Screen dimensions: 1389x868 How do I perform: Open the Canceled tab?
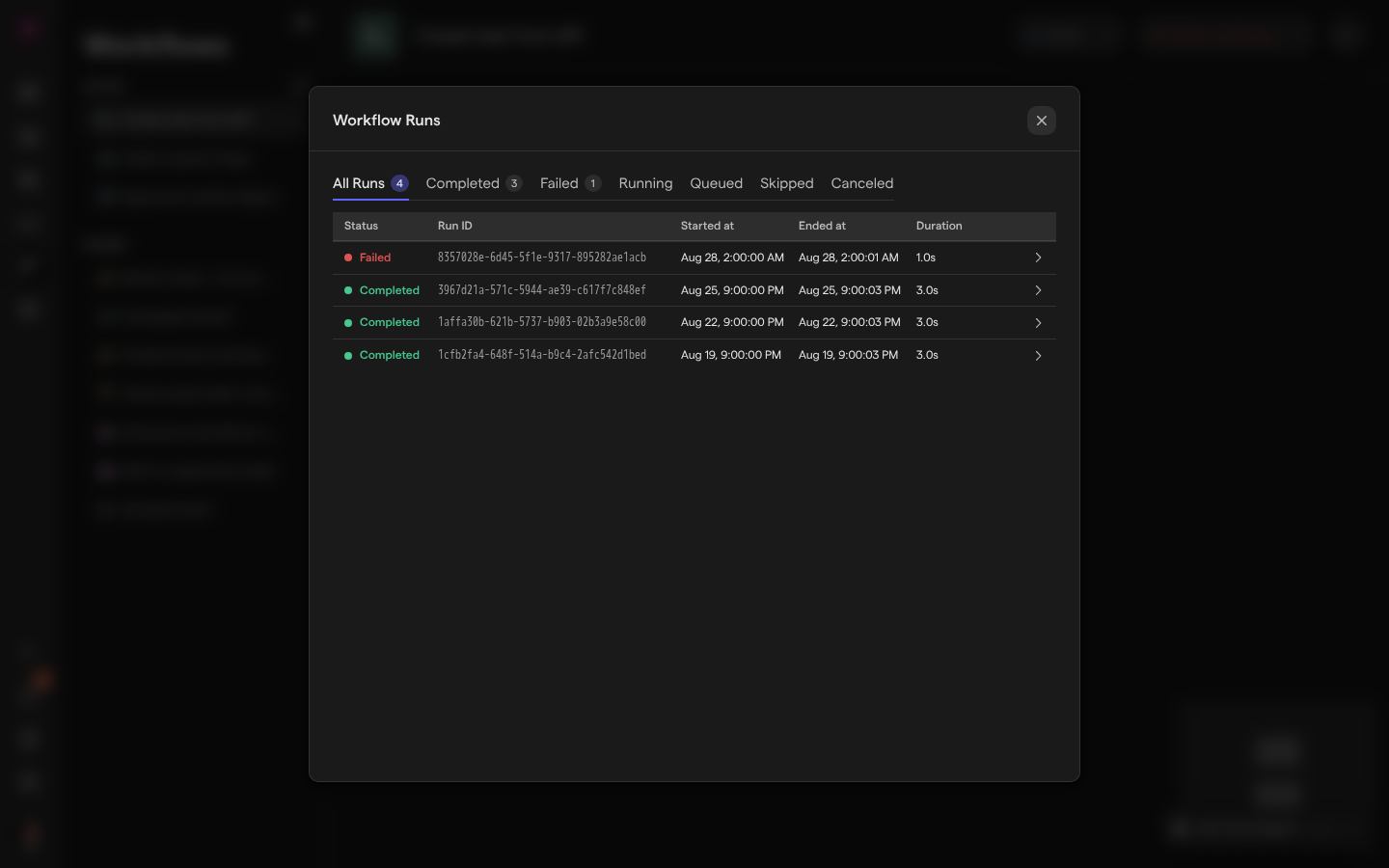[861, 183]
